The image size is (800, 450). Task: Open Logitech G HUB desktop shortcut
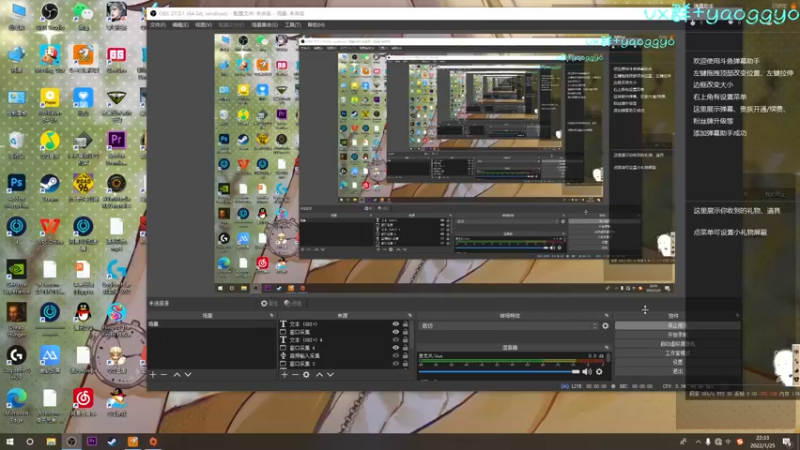click(16, 363)
